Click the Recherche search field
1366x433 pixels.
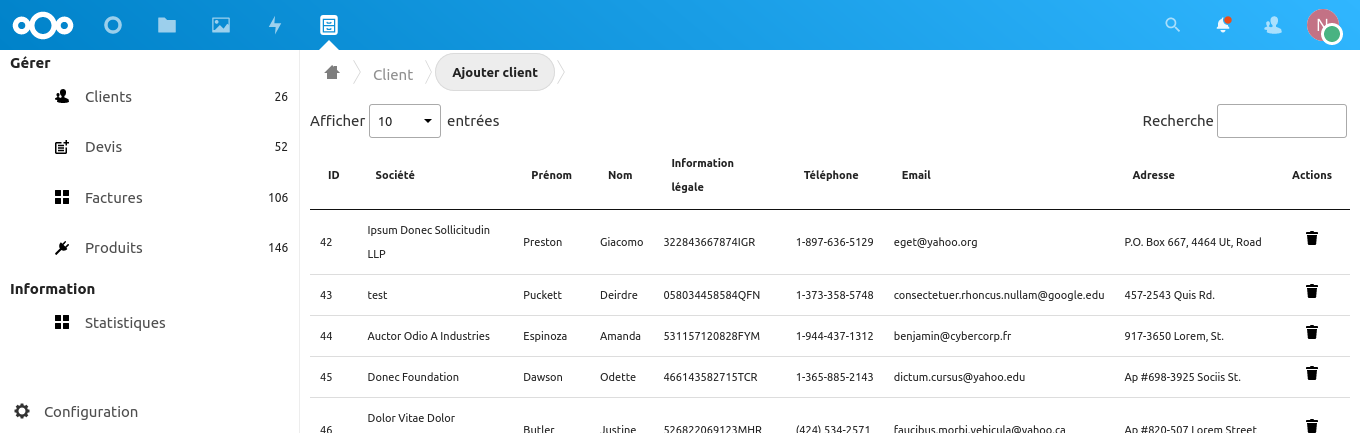(1281, 121)
